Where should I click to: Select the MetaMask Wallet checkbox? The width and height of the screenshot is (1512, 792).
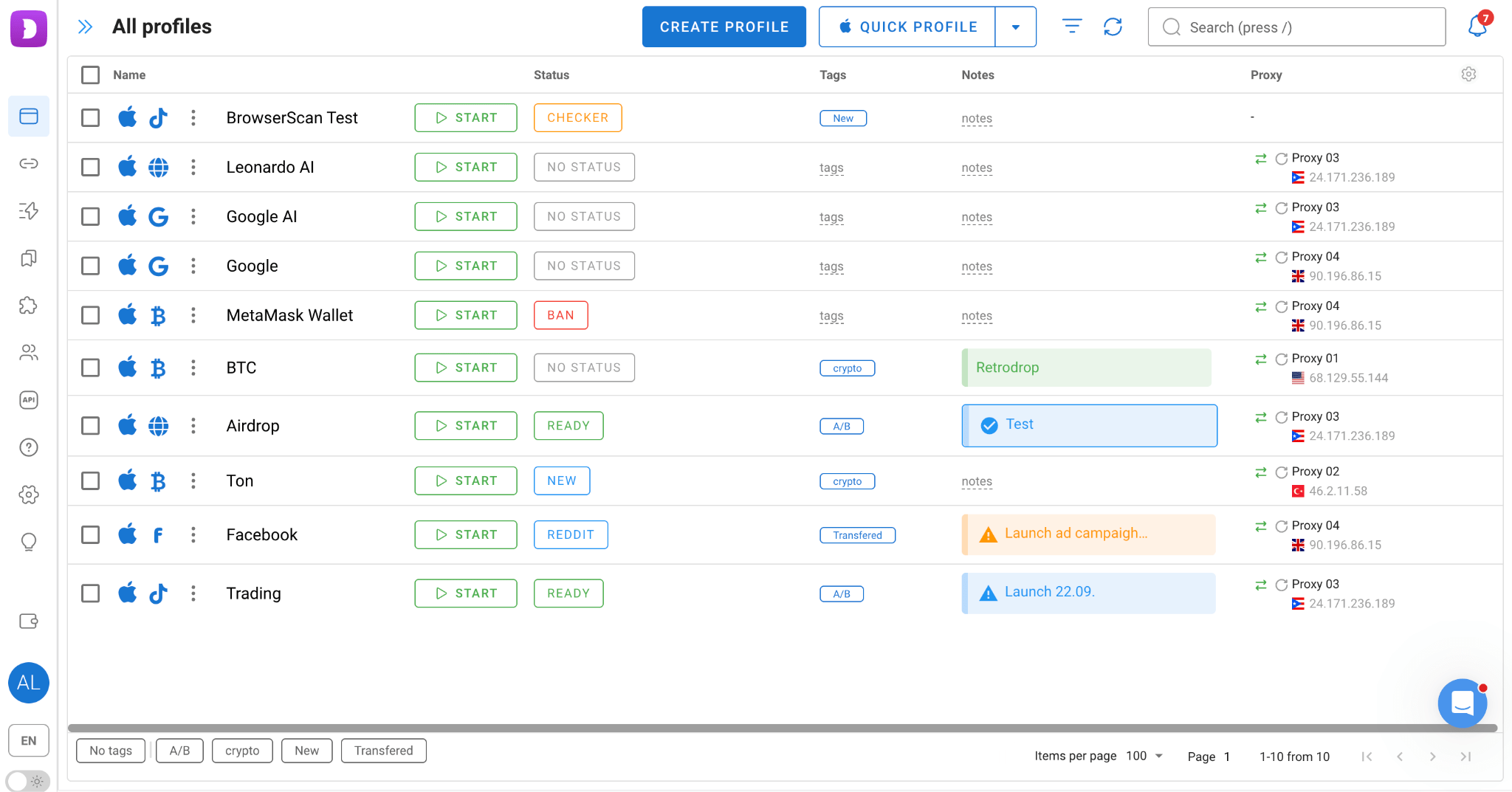tap(90, 315)
